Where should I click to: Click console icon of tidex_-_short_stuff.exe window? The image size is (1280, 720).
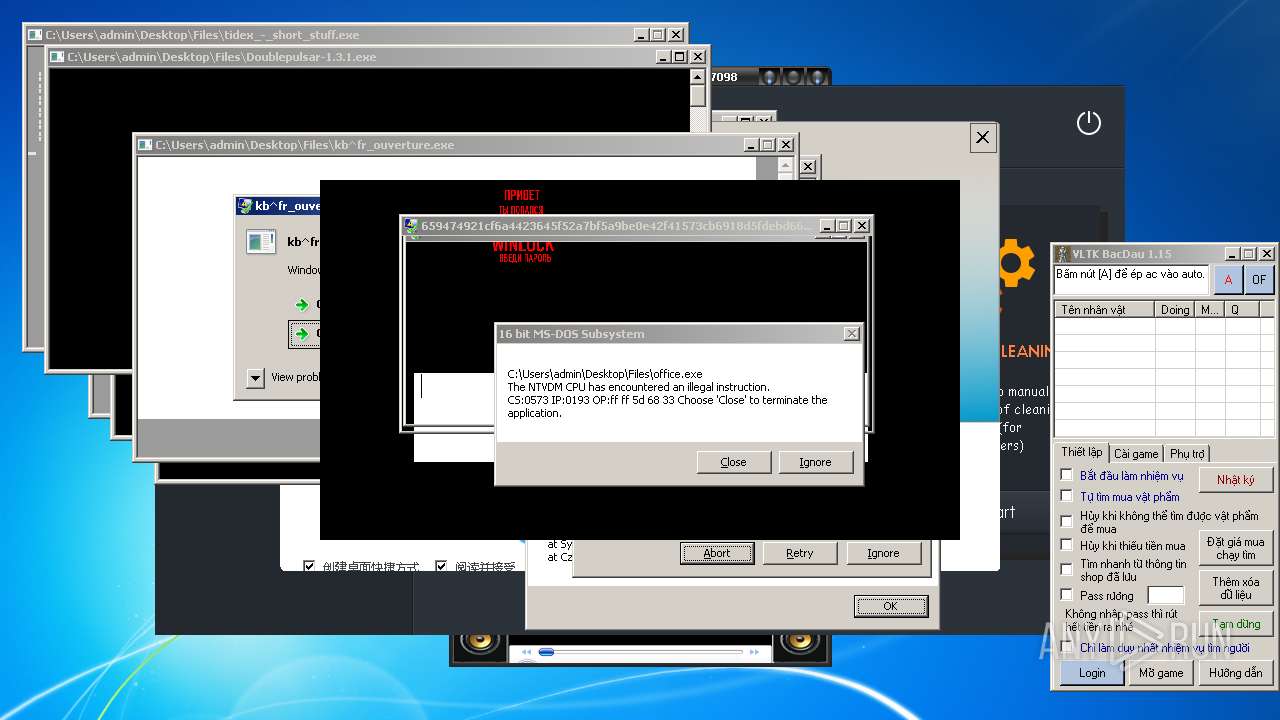pos(35,35)
